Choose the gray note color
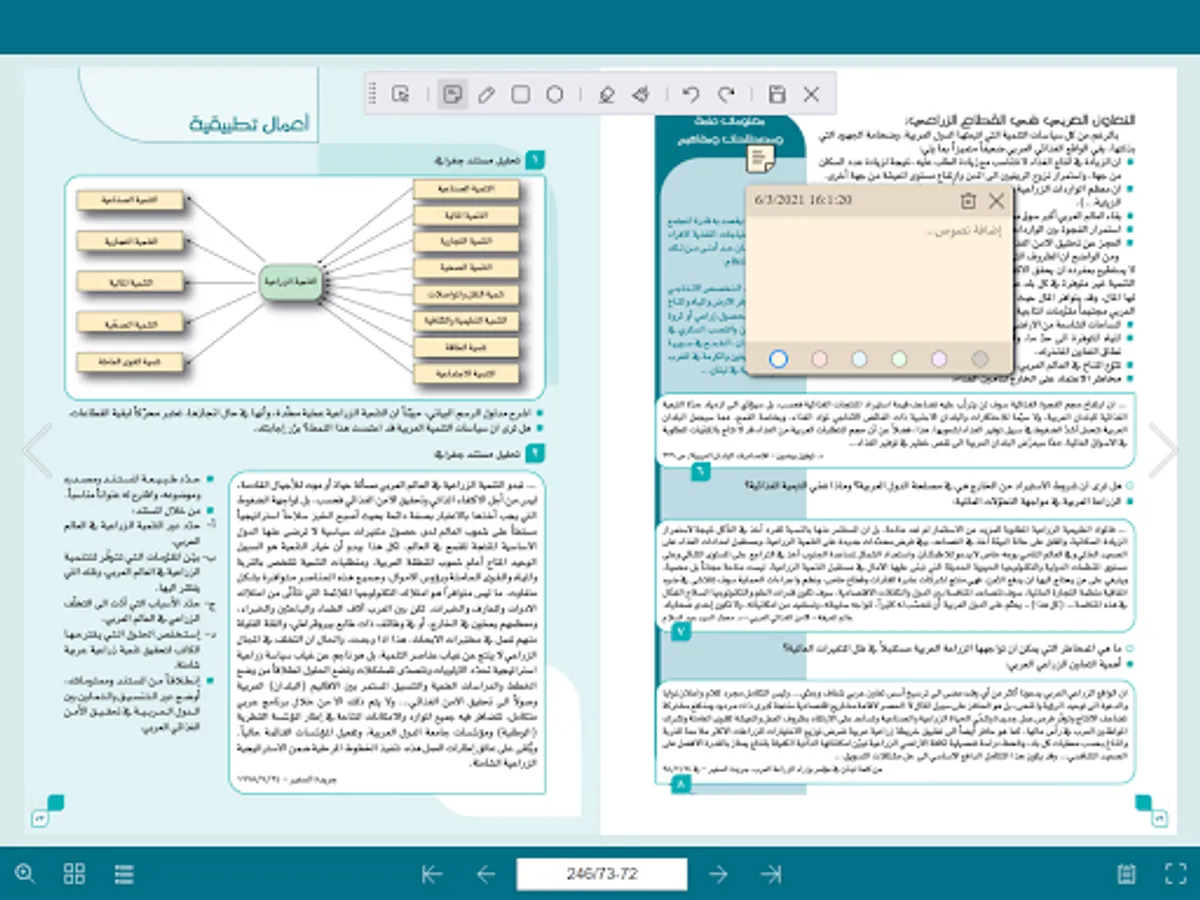Screen dimensions: 1200x900 [x=980, y=358]
